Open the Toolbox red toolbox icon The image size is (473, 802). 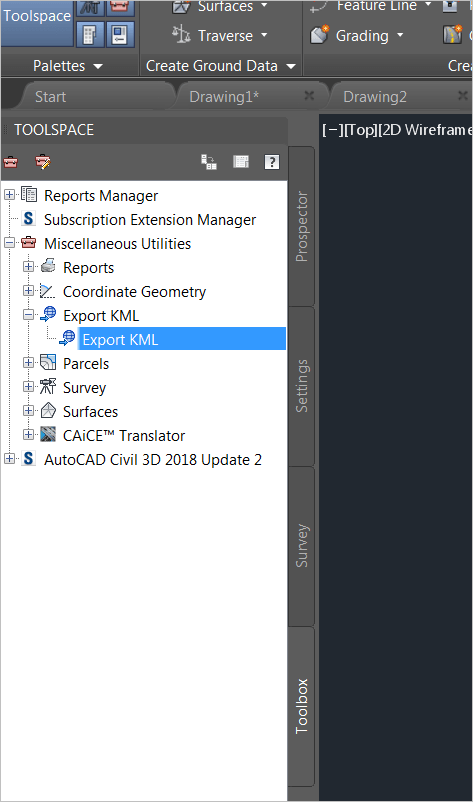[x=10, y=162]
